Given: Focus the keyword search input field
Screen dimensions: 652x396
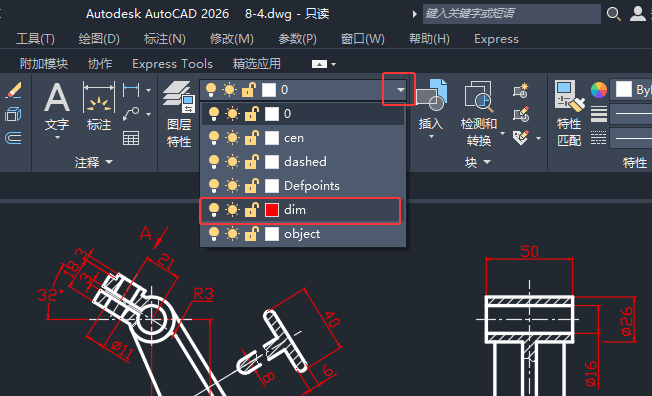Looking at the screenshot, I should pos(511,14).
